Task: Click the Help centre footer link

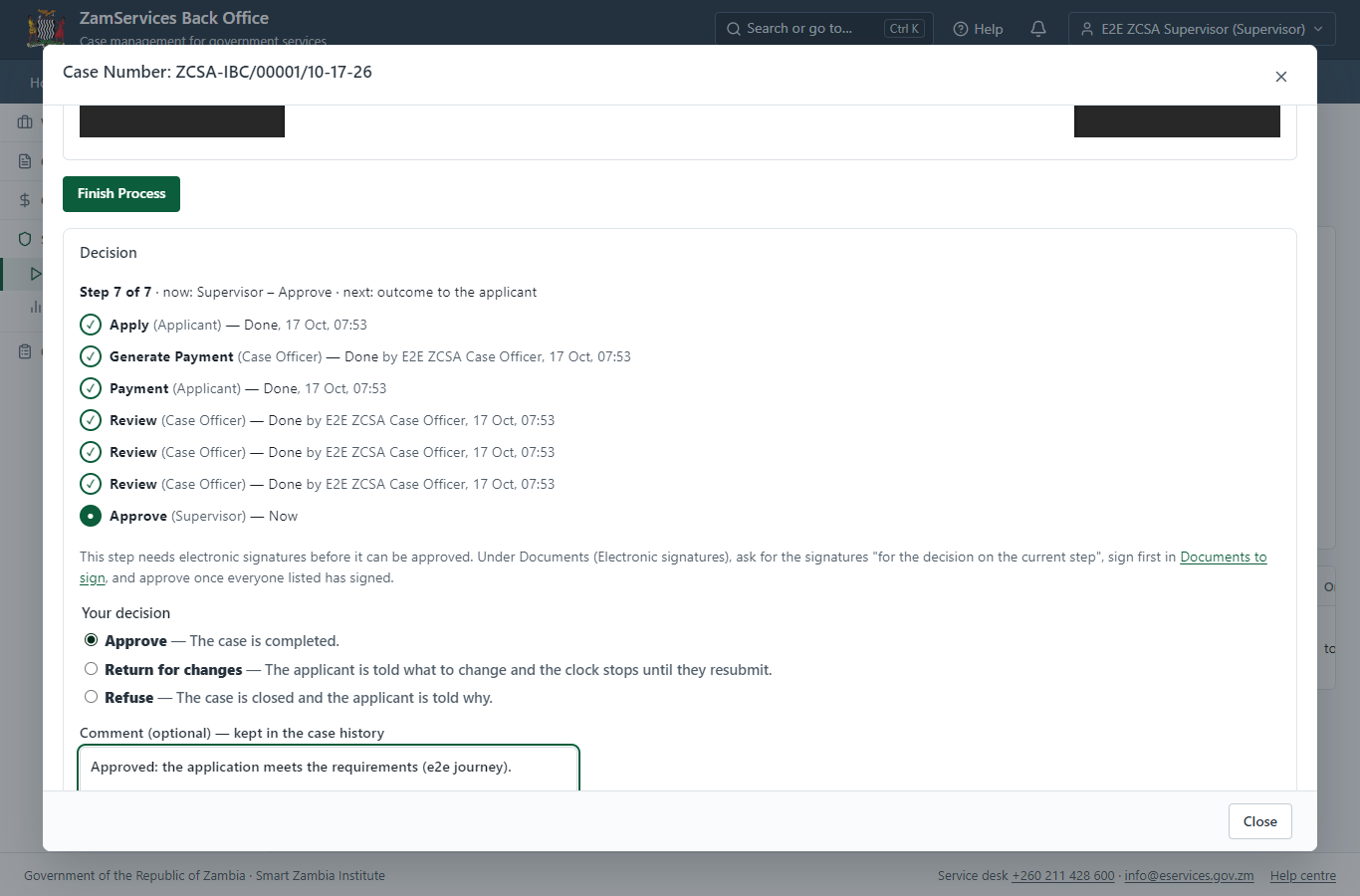Action: [x=1303, y=876]
